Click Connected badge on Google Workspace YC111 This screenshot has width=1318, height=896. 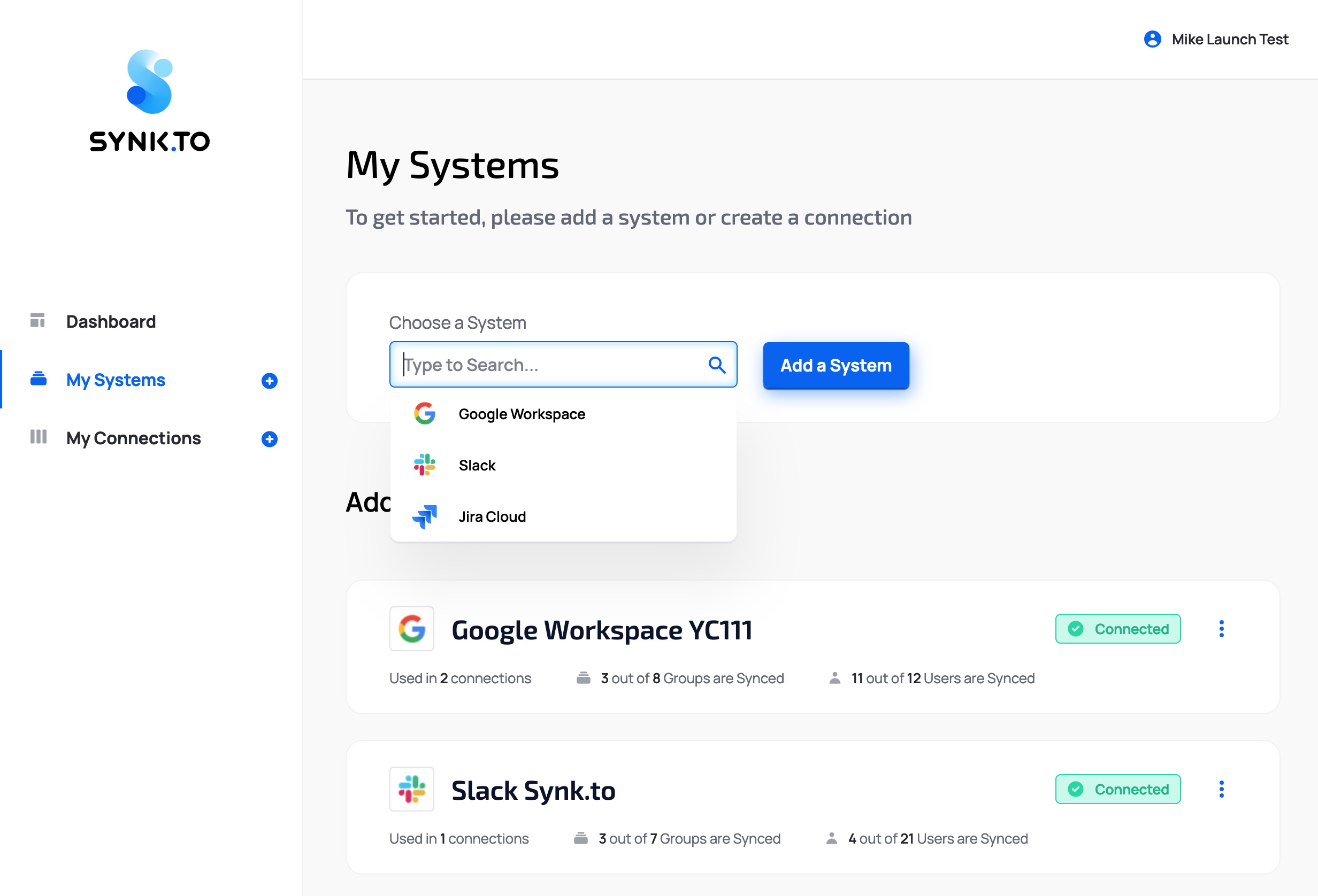click(1117, 629)
